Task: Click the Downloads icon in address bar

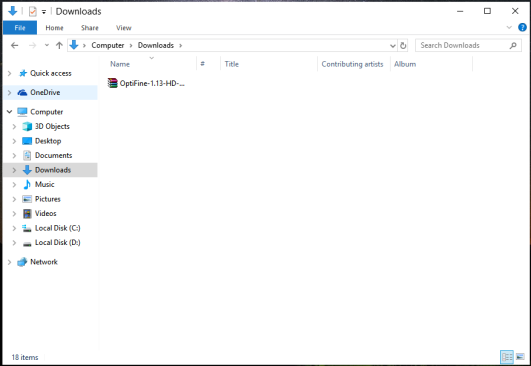Action: point(74,45)
